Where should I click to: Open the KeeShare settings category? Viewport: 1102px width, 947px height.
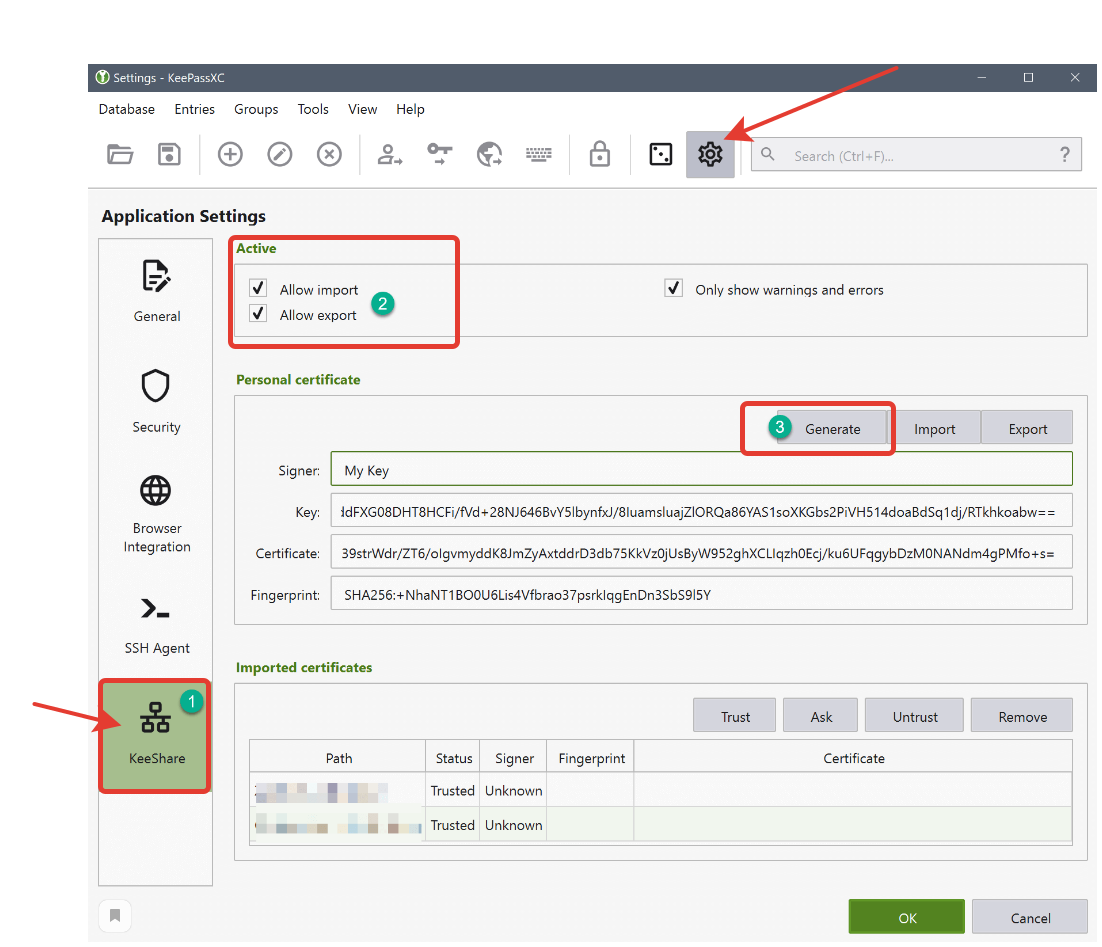click(x=156, y=735)
